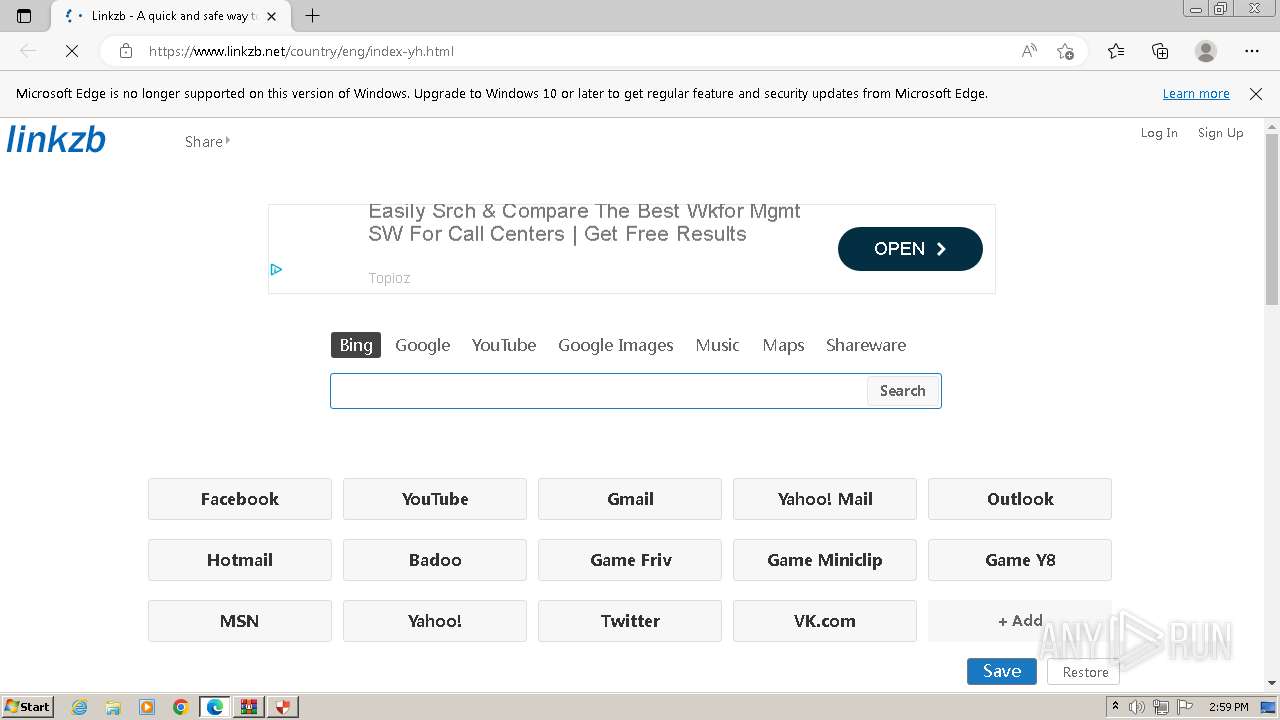Click the volume tray icon
The width and height of the screenshot is (1280, 720).
pyautogui.click(x=1138, y=707)
